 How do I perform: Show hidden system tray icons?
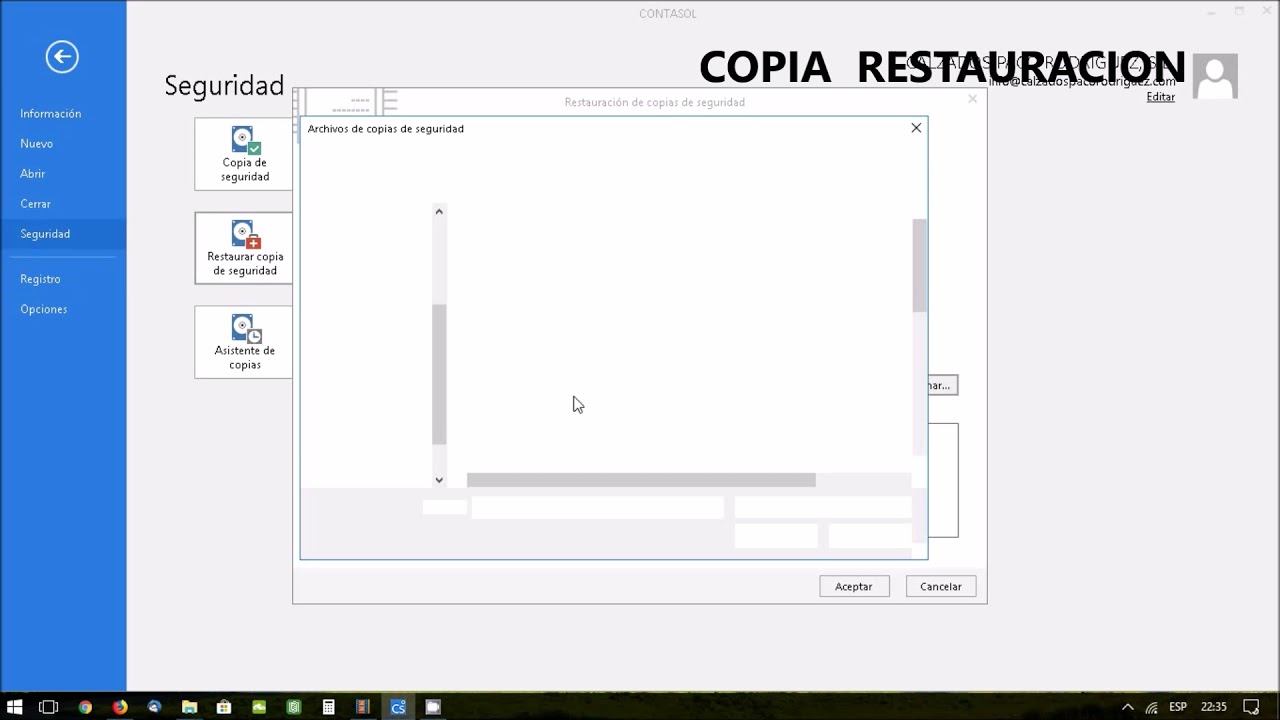(1128, 707)
